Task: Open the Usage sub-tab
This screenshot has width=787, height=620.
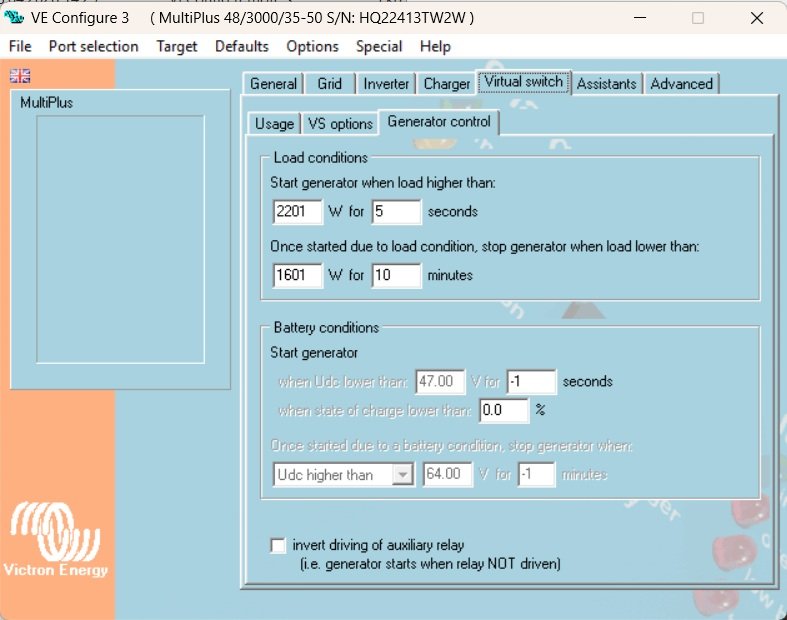Action: click(x=274, y=123)
